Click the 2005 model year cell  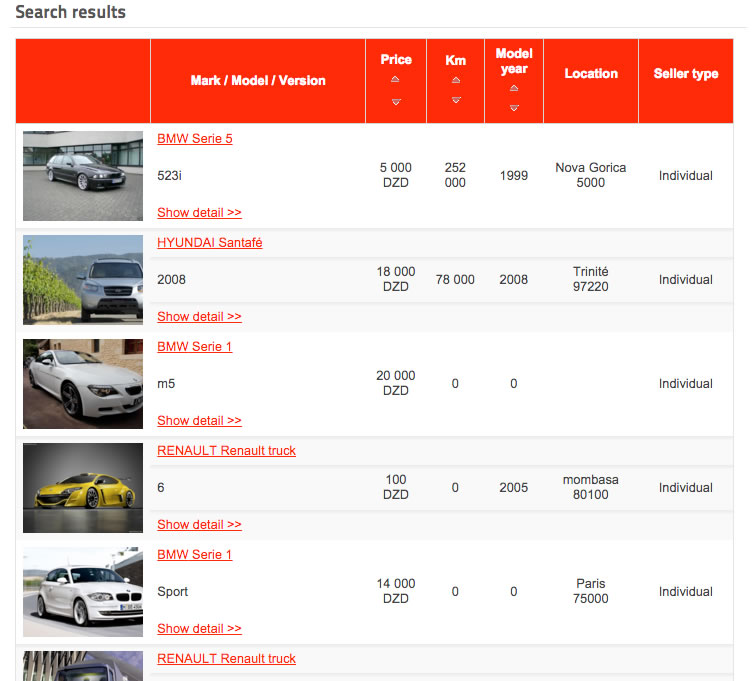tap(514, 488)
